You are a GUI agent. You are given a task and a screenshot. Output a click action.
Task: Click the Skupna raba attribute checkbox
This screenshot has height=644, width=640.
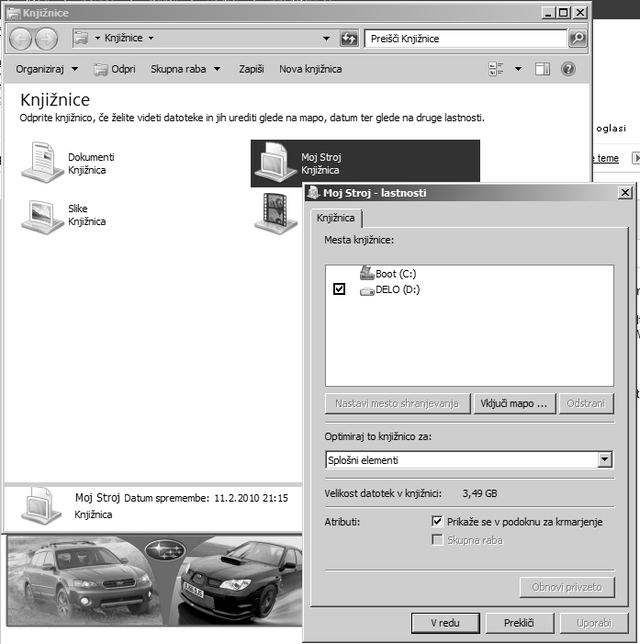click(437, 540)
